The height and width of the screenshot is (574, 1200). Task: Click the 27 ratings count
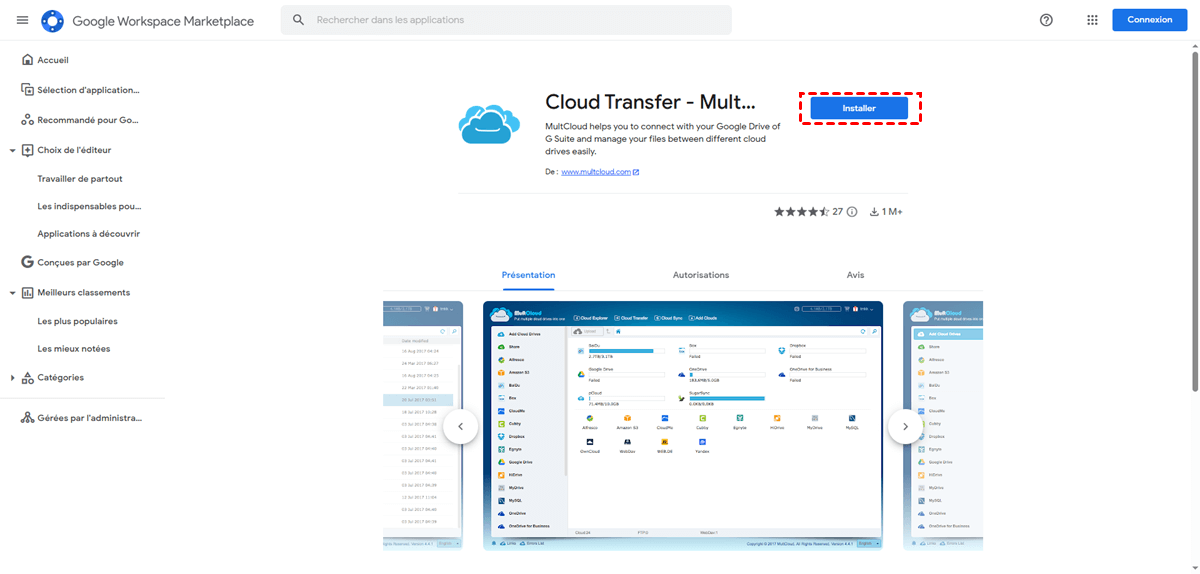point(838,212)
